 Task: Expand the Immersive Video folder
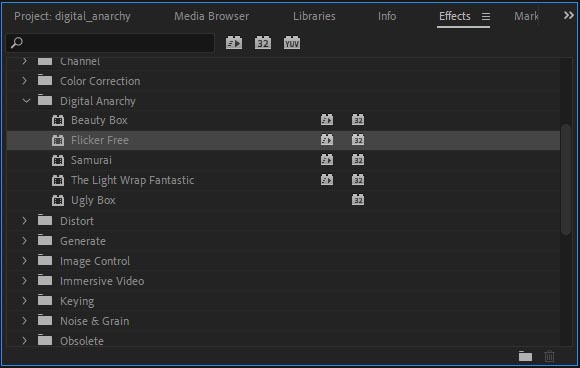click(24, 281)
